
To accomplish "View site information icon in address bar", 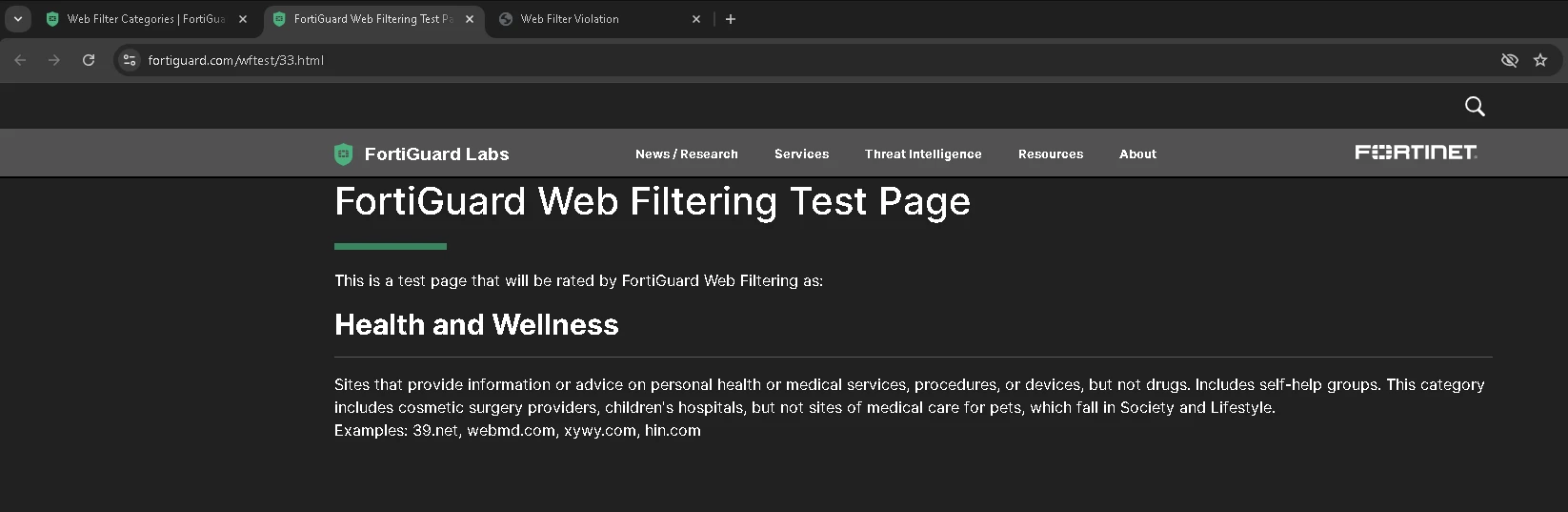I will click(130, 60).
